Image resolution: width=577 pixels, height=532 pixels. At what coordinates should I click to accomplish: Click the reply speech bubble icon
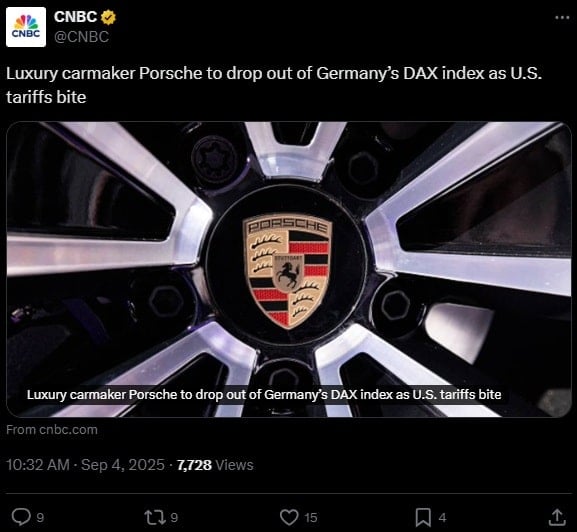[21, 517]
